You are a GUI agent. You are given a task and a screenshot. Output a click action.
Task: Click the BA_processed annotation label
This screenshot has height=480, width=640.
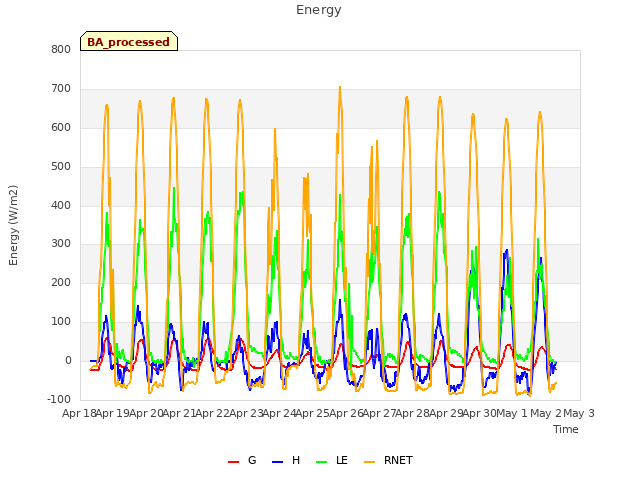pyautogui.click(x=129, y=42)
